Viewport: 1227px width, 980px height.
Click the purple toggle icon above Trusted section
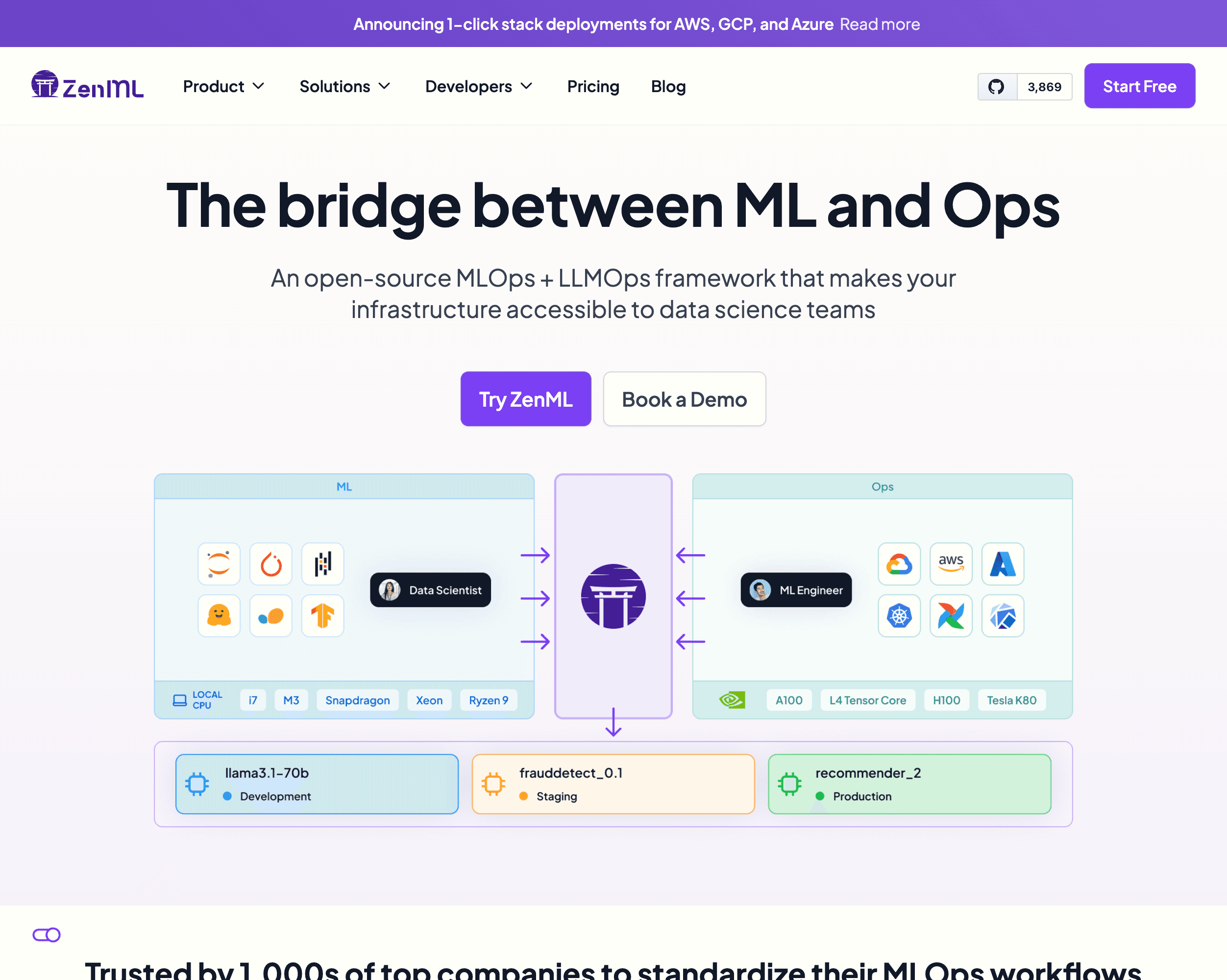tap(47, 934)
